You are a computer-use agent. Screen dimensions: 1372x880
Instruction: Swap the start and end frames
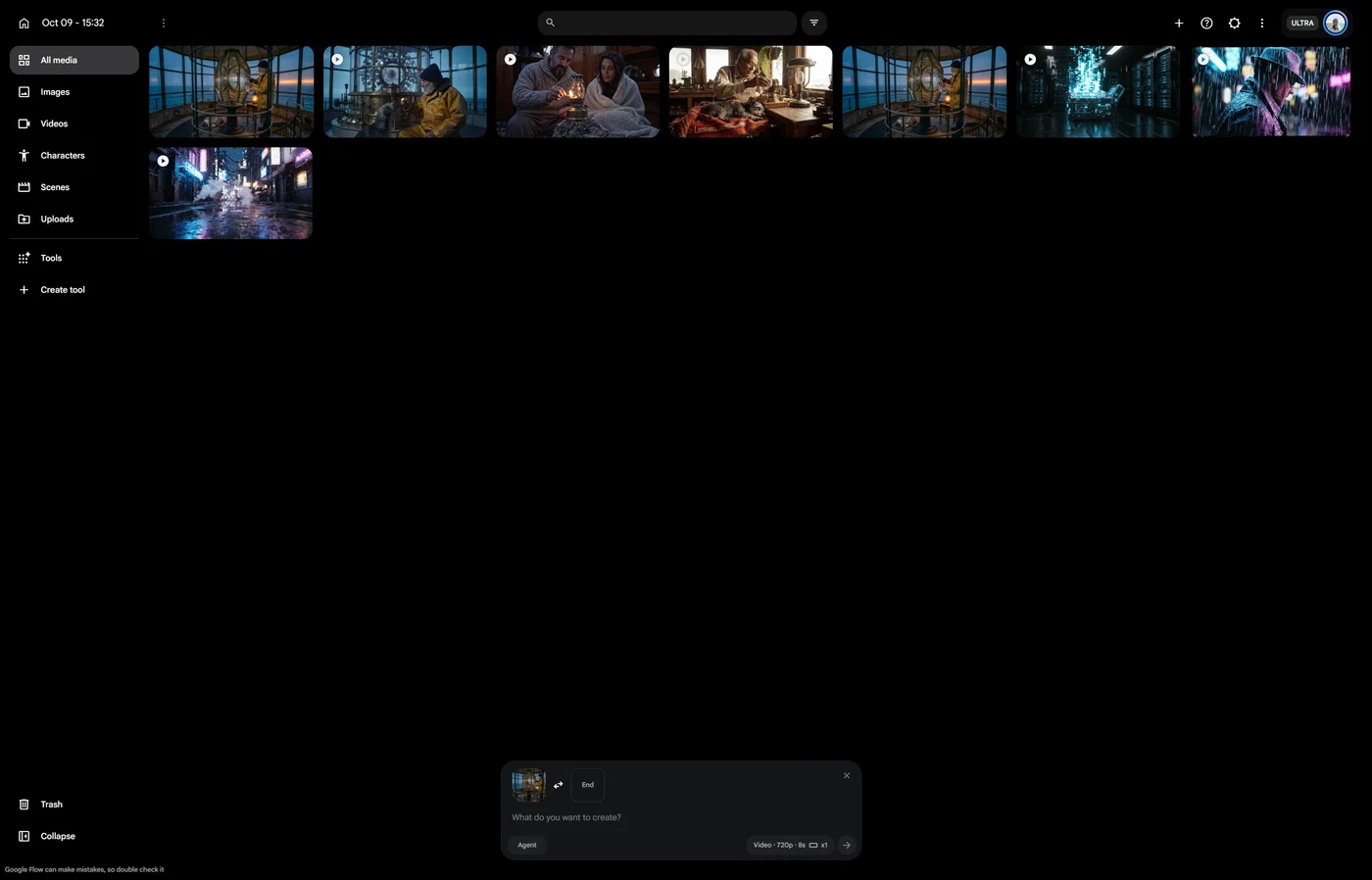[x=559, y=785]
